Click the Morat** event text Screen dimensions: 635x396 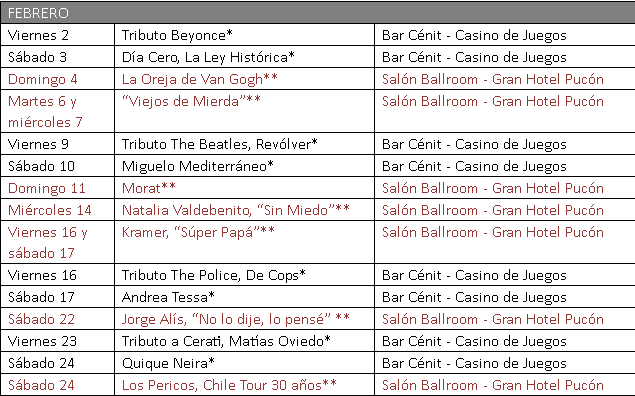click(x=149, y=188)
